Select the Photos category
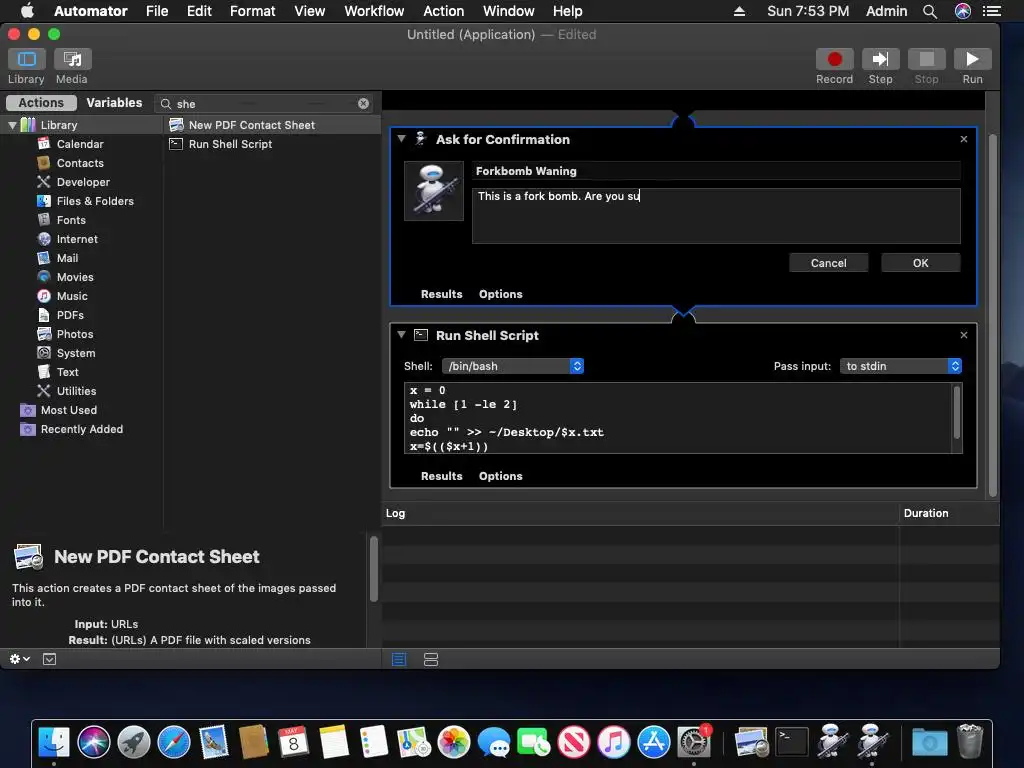 pyautogui.click(x=75, y=334)
